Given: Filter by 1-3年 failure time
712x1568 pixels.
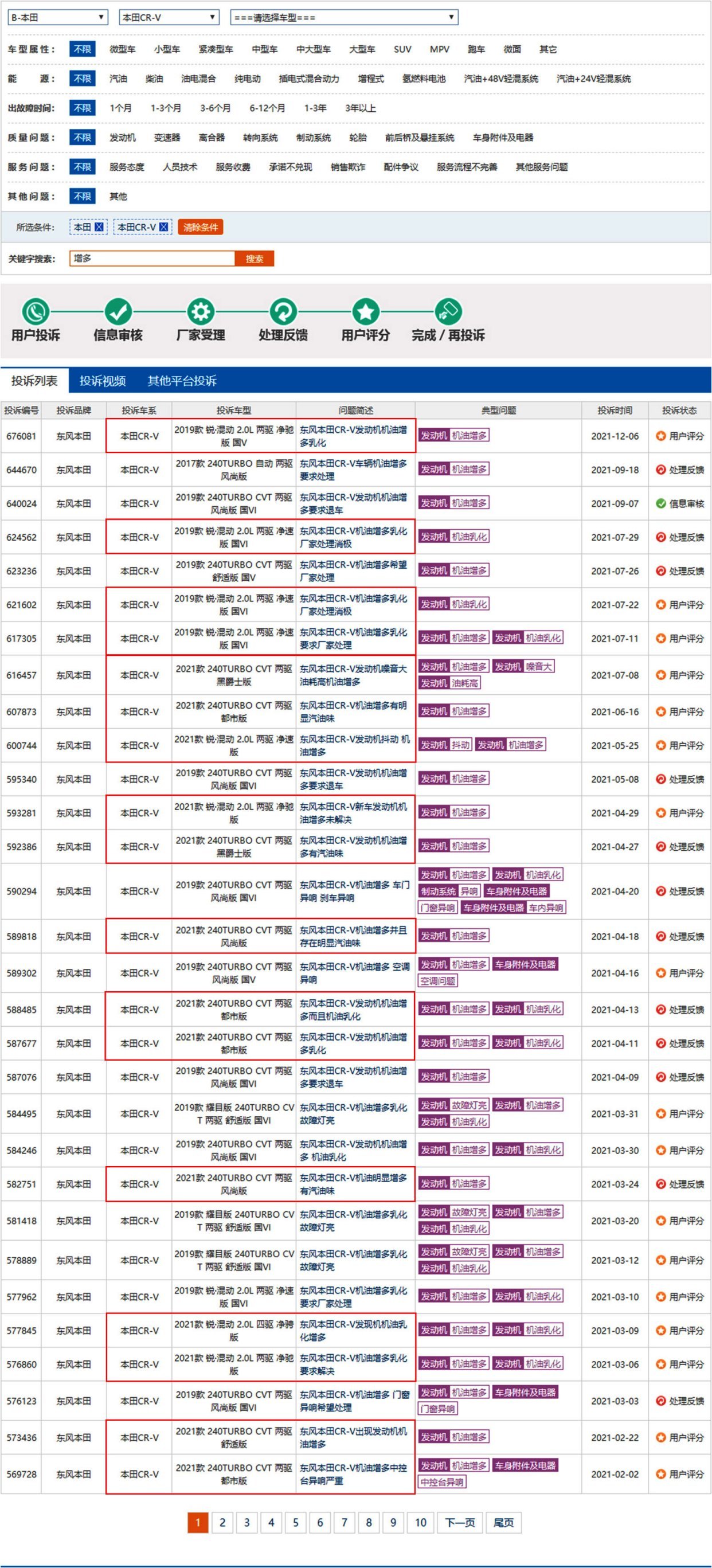Looking at the screenshot, I should (x=315, y=108).
